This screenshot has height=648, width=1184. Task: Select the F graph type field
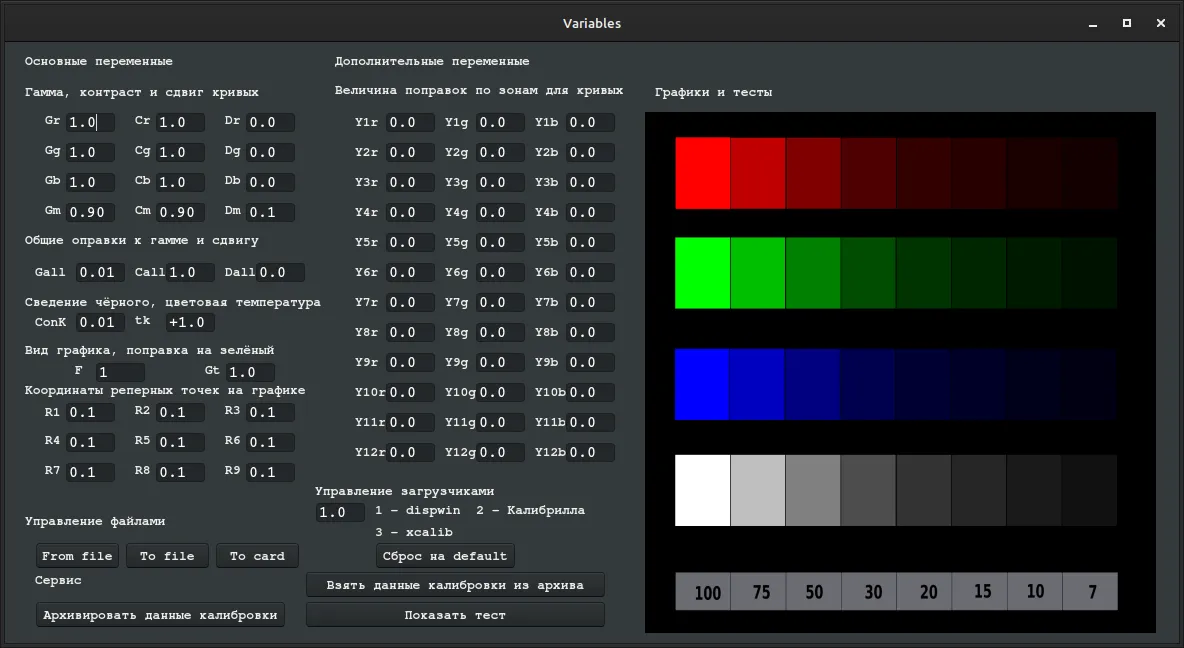coord(120,372)
